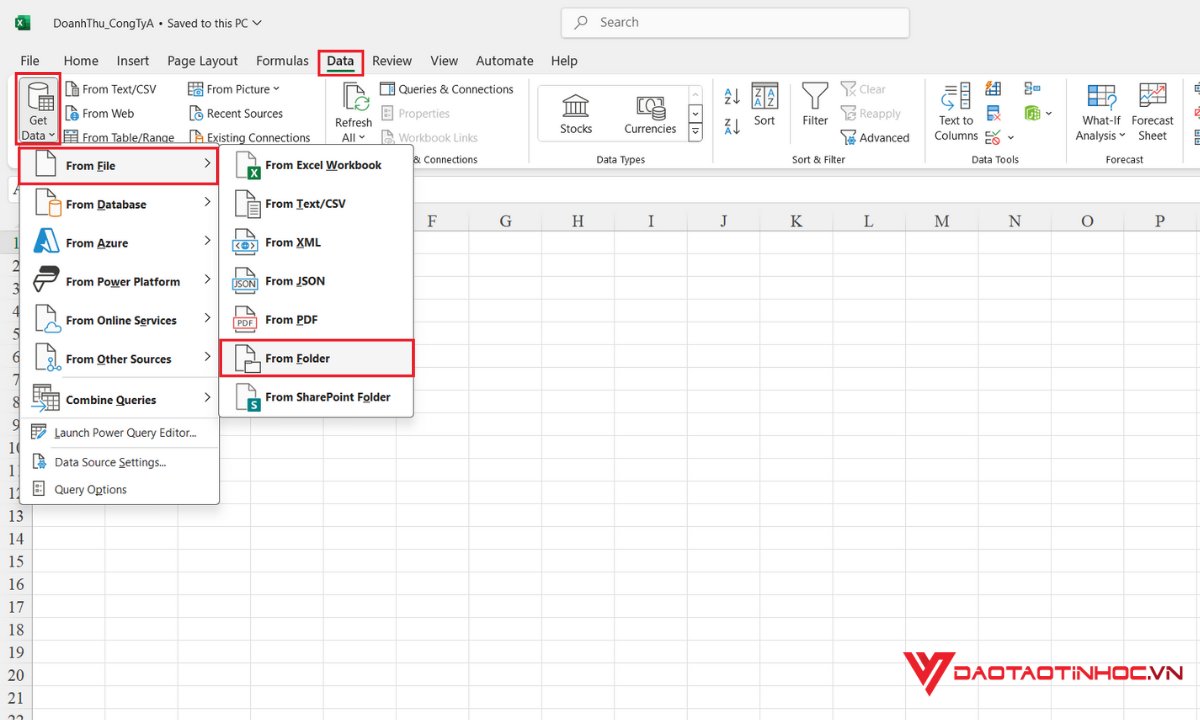1200x720 pixels.
Task: Click the Text to Columns button
Action: [957, 112]
